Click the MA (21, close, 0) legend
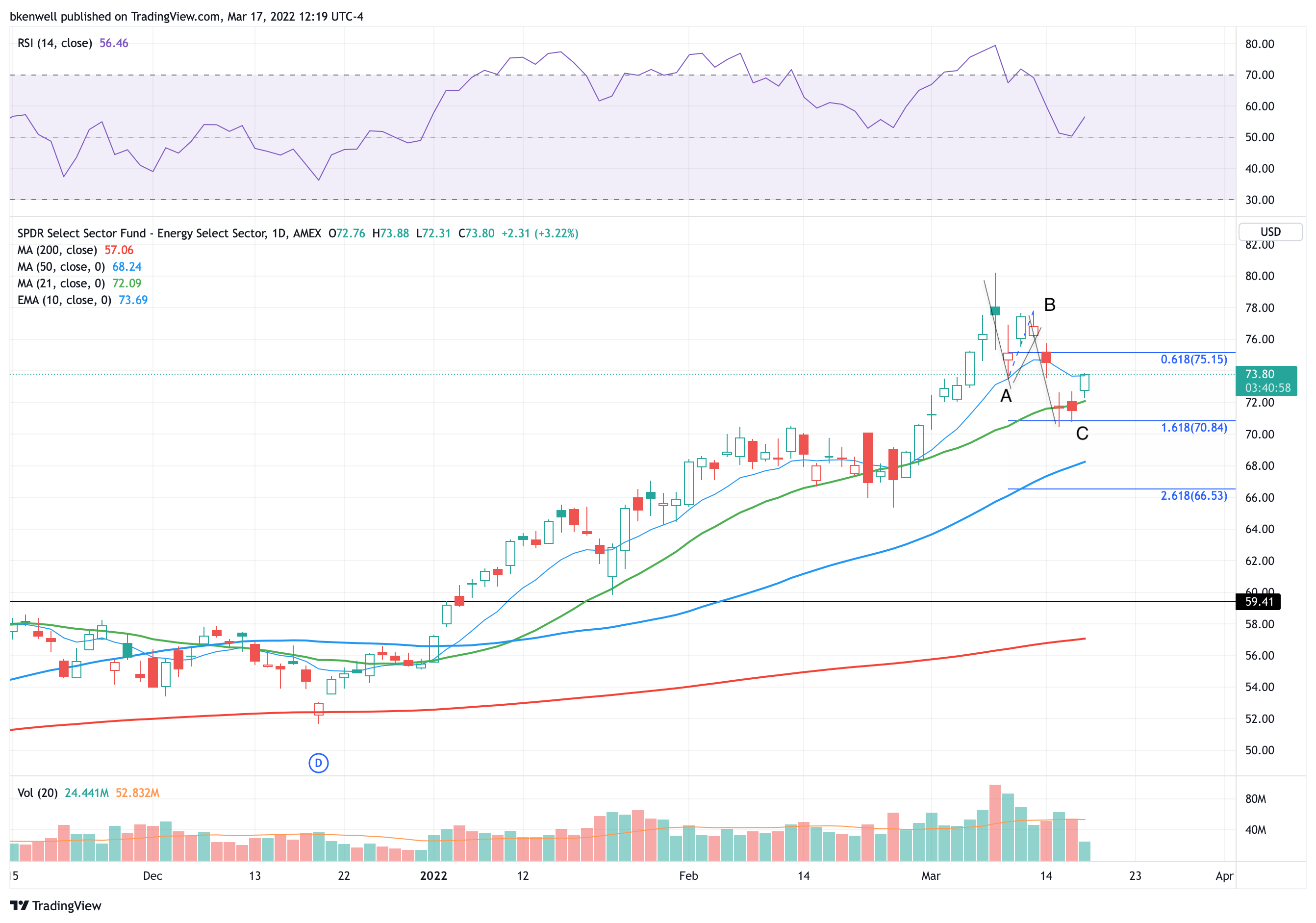1316x923 pixels. 61,283
